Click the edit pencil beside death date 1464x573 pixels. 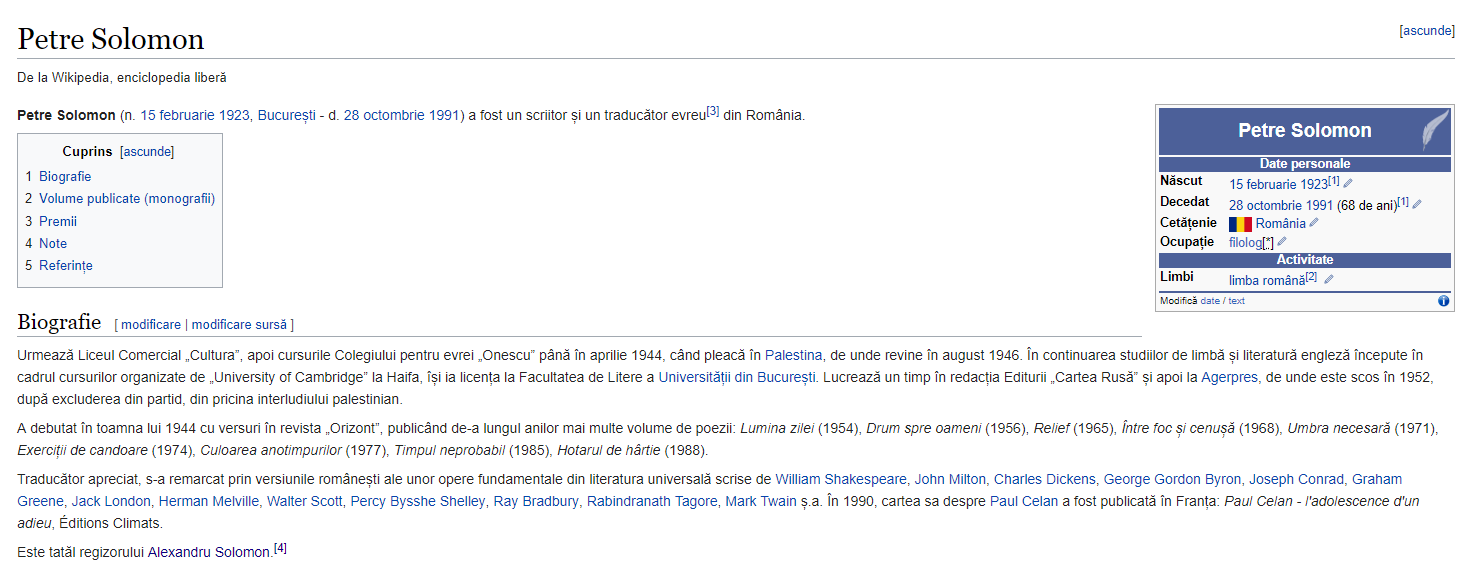click(1417, 204)
